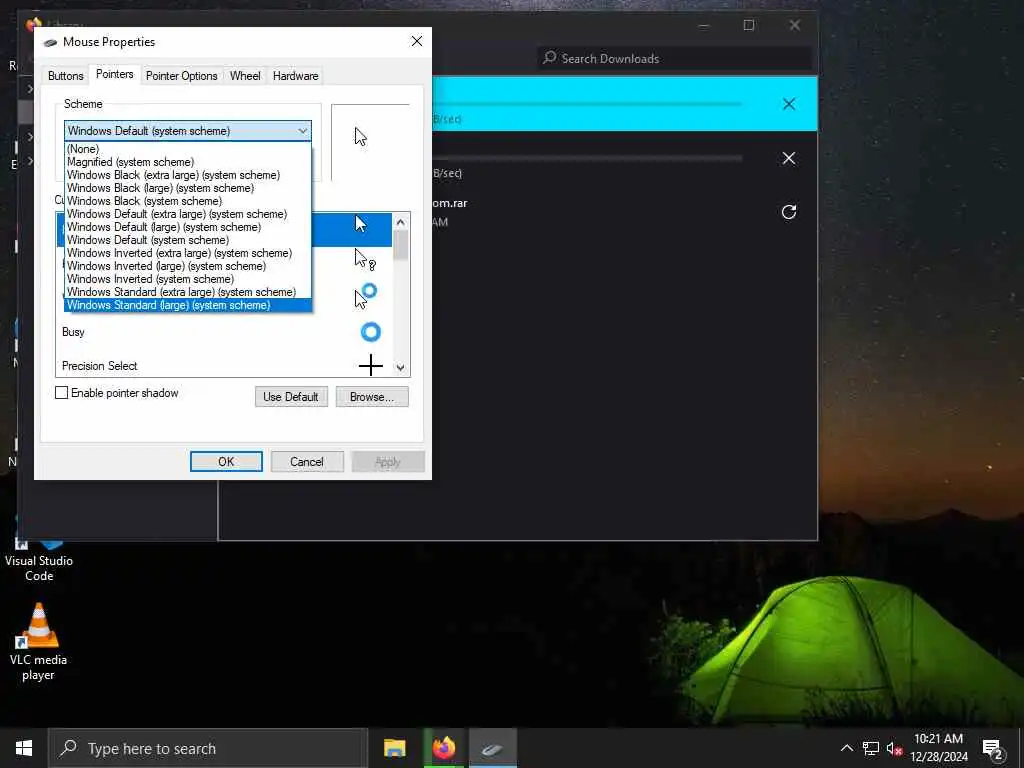Pick Windows Standard (extra large) scheme
Viewport: 1024px width, 768px height.
tap(188, 292)
